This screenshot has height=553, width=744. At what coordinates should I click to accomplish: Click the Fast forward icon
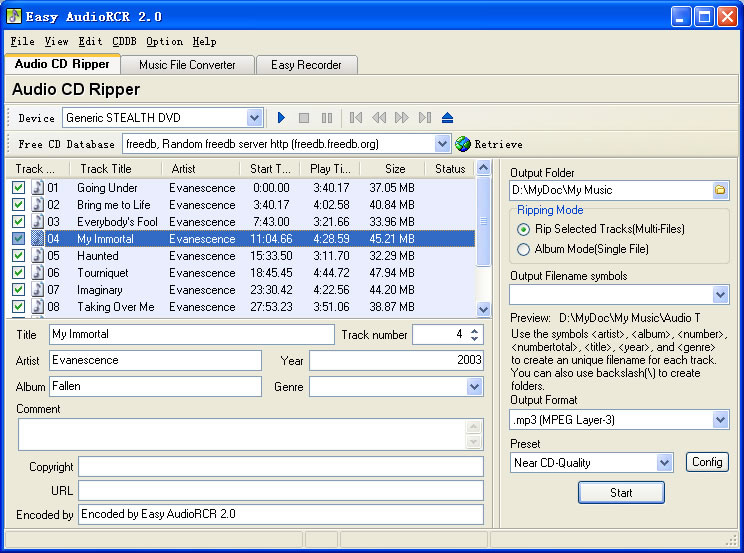[x=402, y=118]
